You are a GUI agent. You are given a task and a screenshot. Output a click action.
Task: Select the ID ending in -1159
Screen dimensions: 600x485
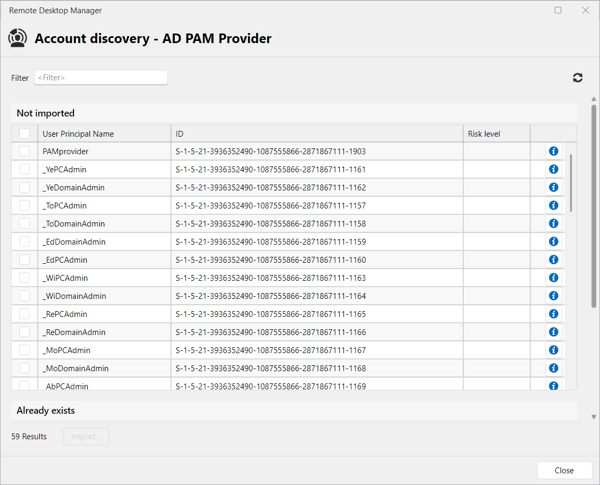pyautogui.click(x=271, y=242)
